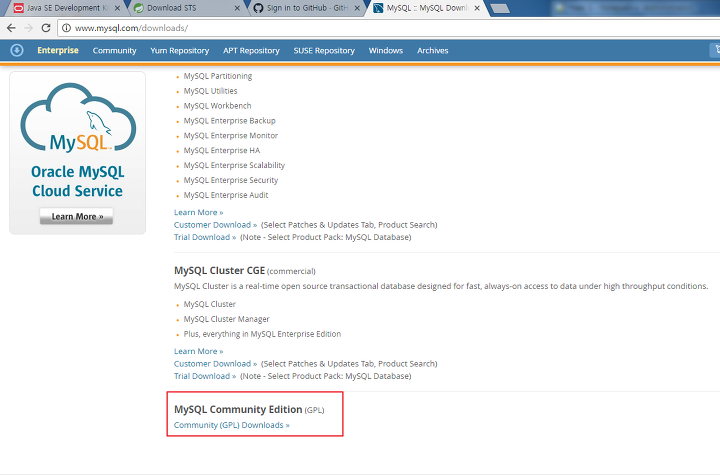
Task: Click MySQL Community Edition heading
Action: (x=238, y=409)
